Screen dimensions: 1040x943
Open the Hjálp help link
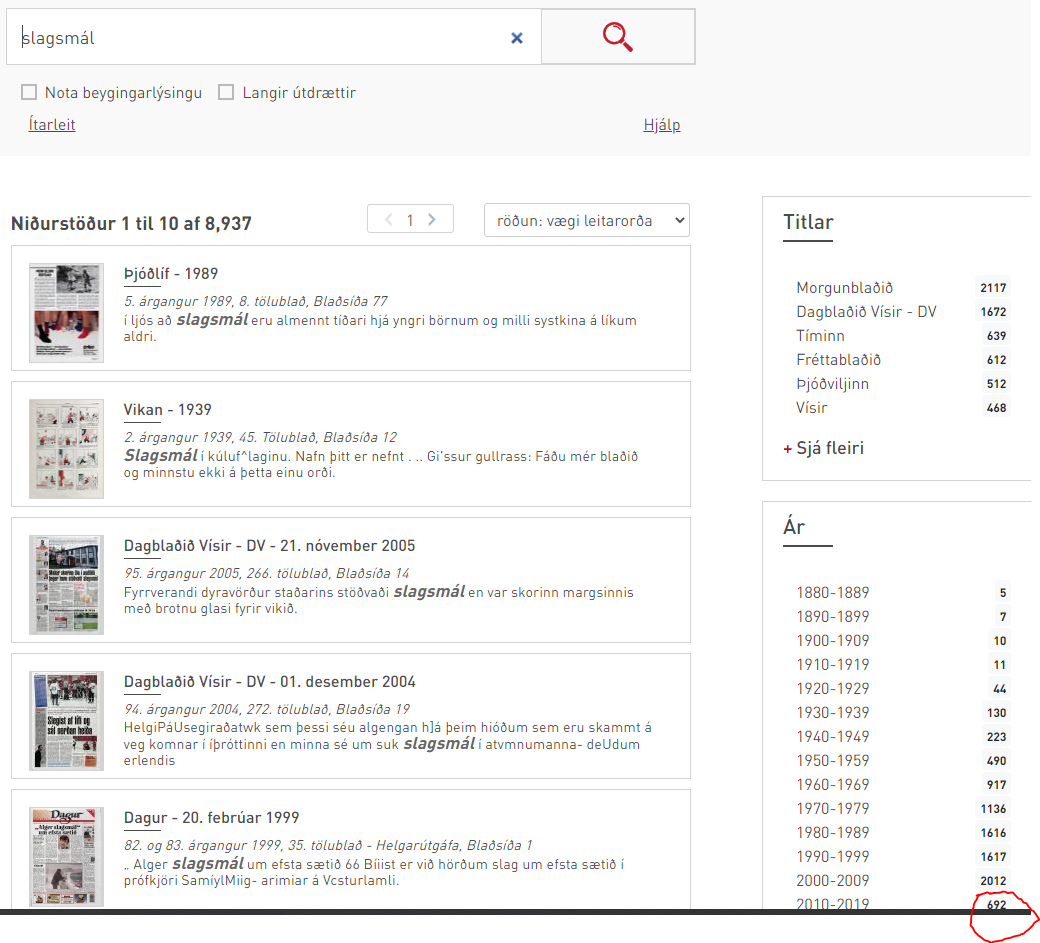coord(661,125)
